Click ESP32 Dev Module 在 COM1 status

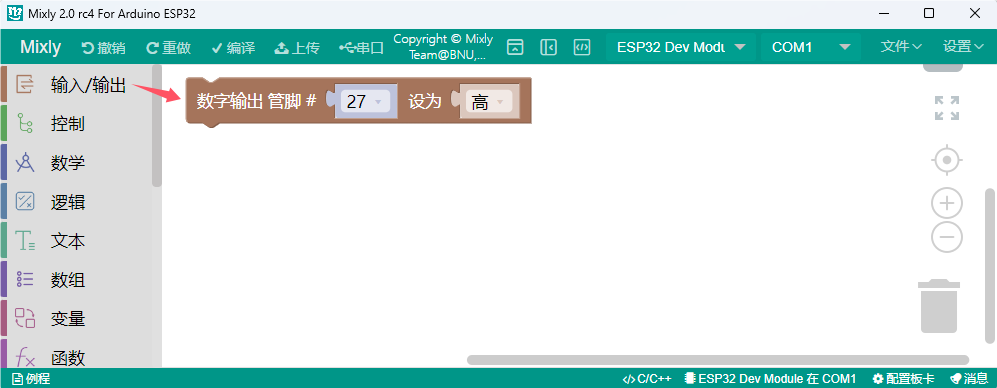point(770,379)
